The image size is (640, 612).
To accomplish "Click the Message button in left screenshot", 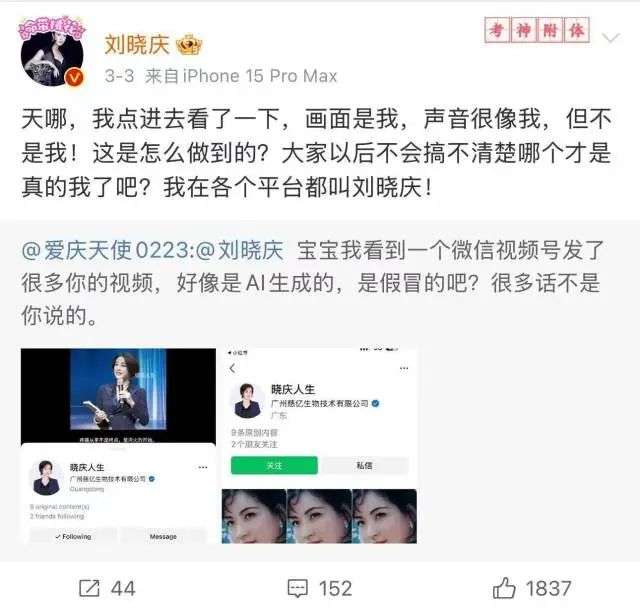I will [163, 536].
